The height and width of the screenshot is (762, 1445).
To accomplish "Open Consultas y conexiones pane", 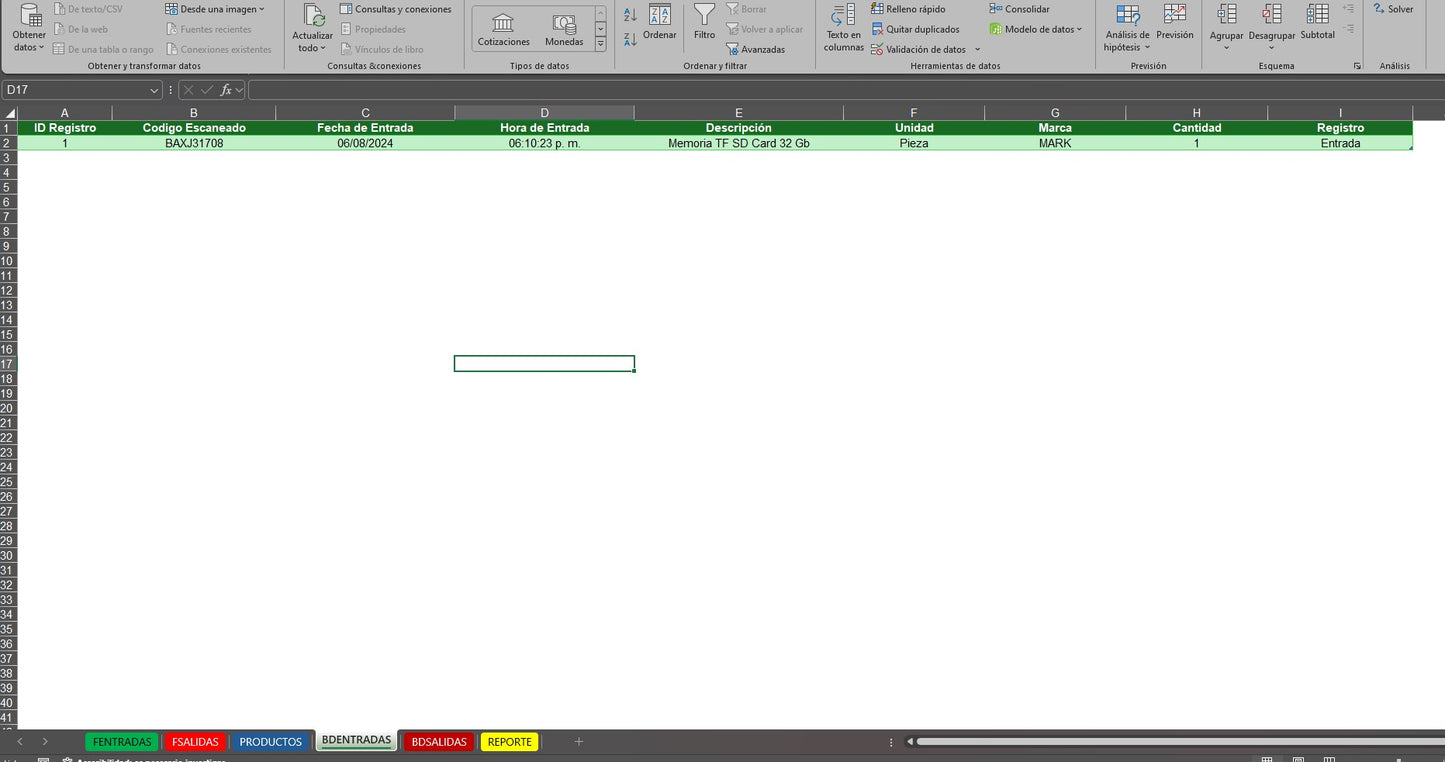I will coord(396,9).
